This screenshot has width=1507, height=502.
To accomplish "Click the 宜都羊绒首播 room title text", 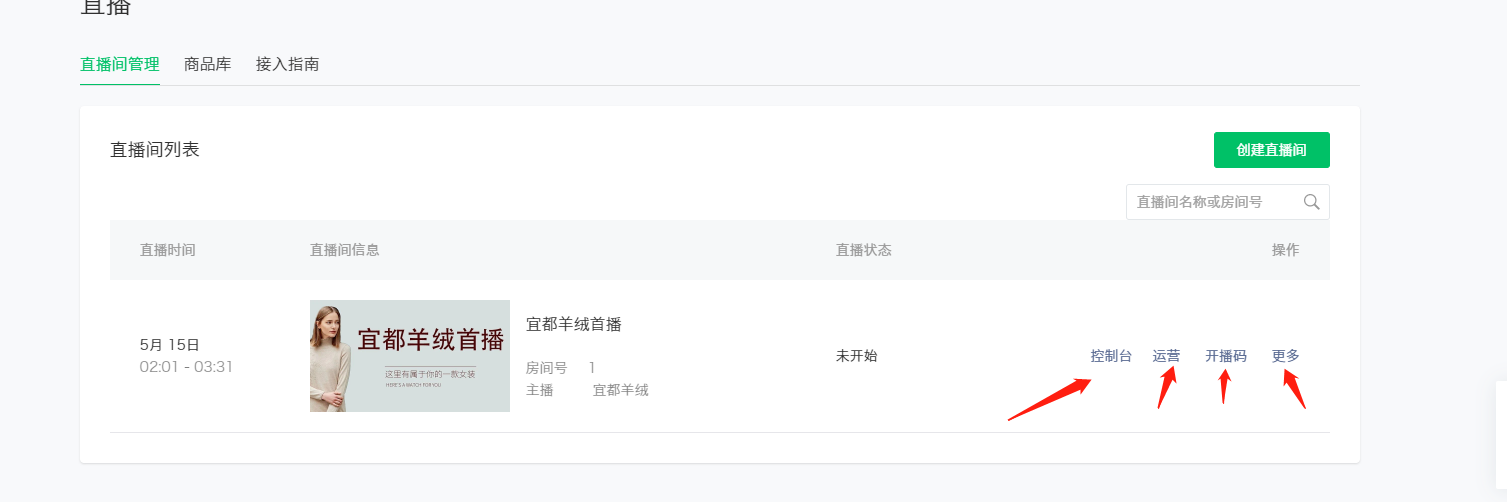I will 574,324.
